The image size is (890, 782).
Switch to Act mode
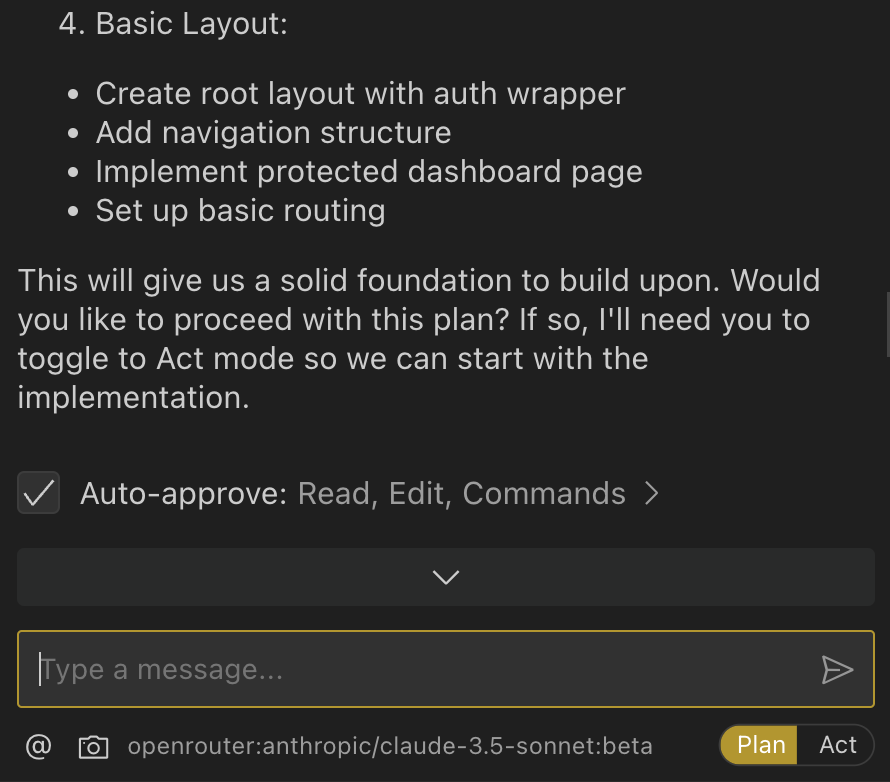point(837,745)
